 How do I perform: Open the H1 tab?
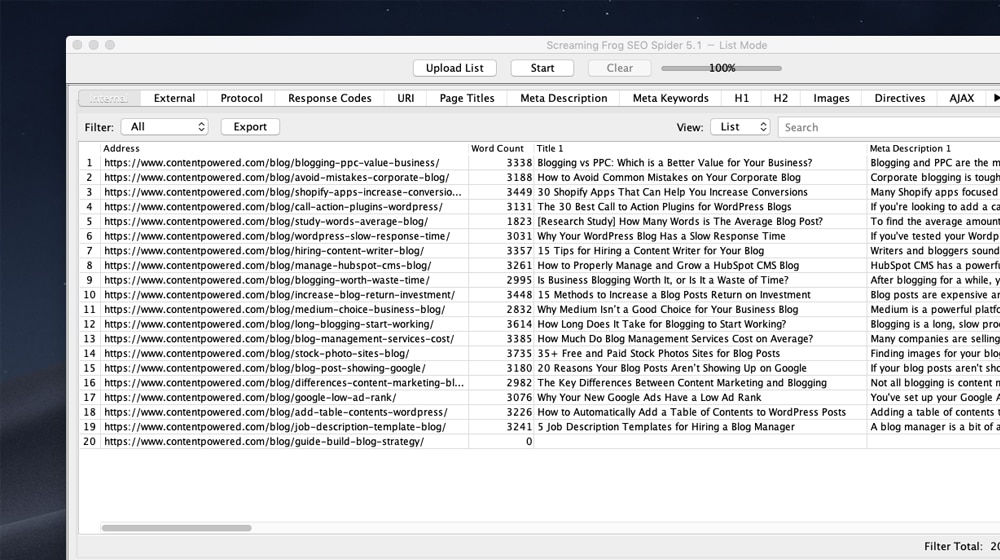[x=741, y=98]
